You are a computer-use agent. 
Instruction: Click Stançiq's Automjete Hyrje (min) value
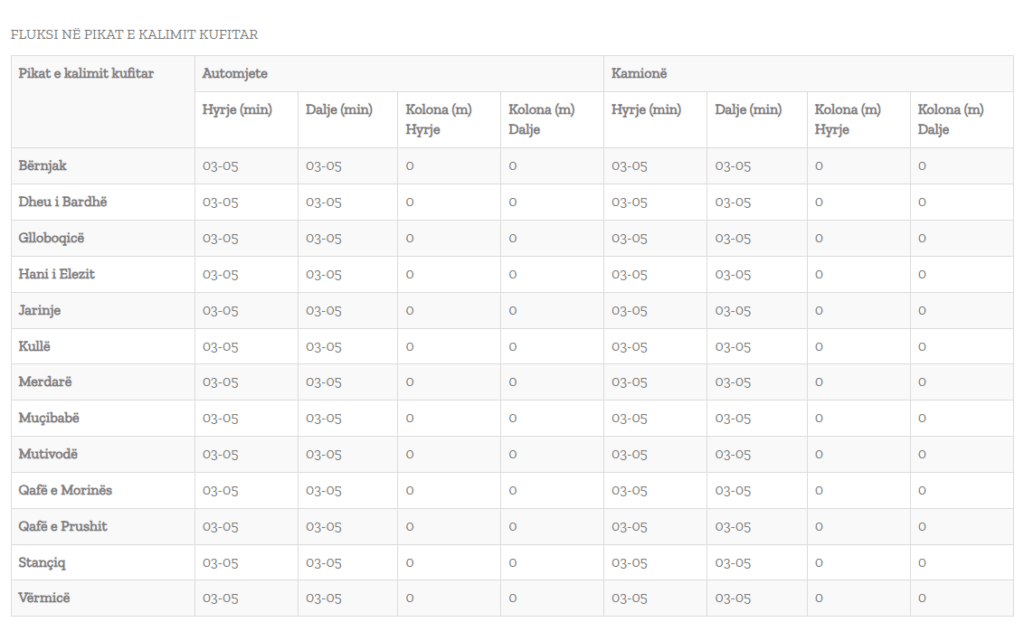click(221, 563)
